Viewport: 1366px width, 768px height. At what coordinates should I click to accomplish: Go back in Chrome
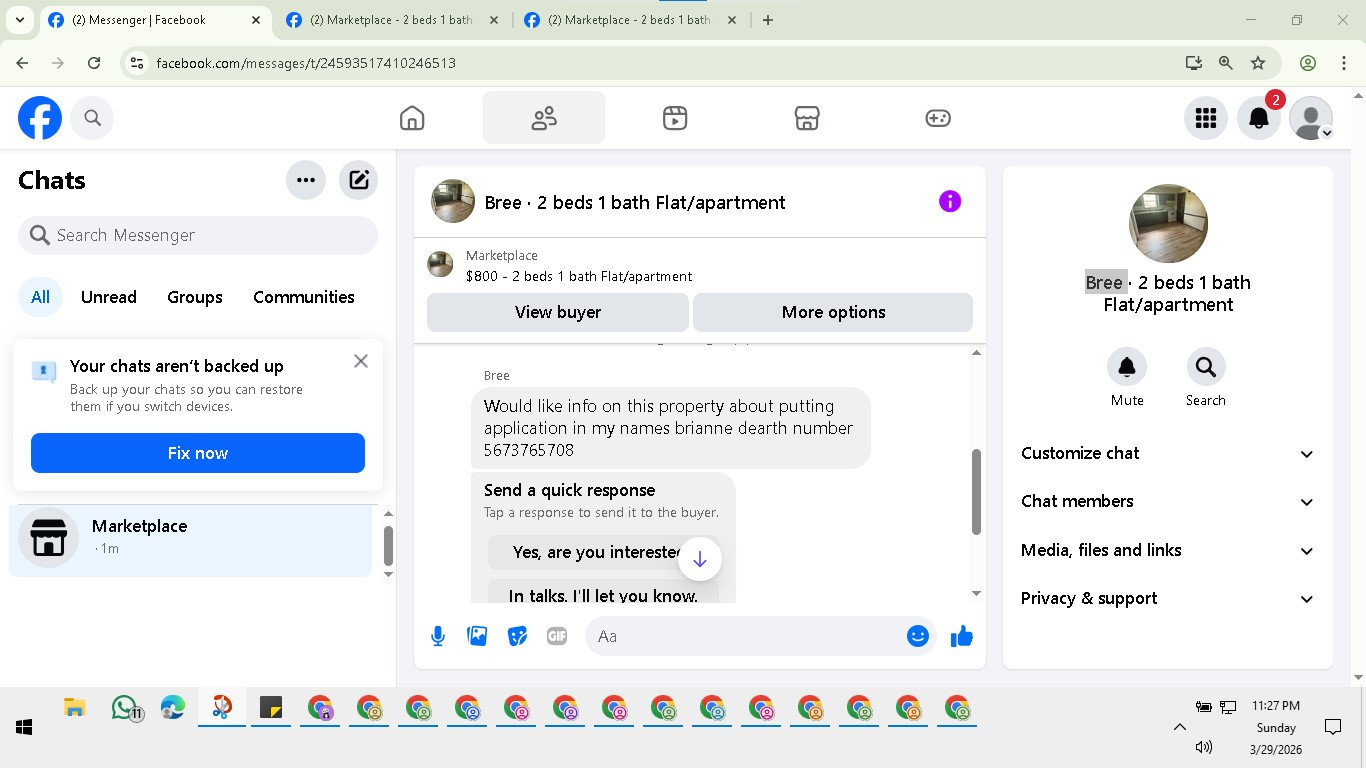tap(22, 63)
